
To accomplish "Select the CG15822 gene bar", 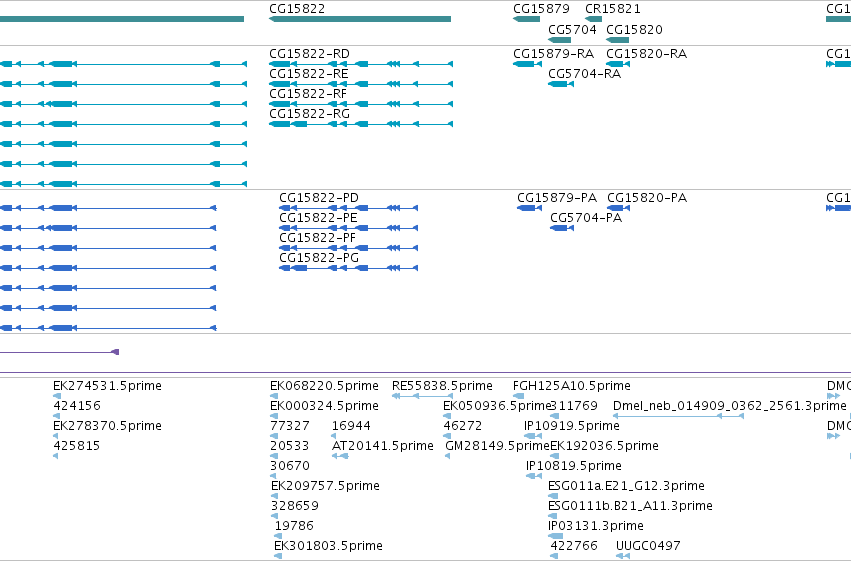I will click(x=360, y=19).
